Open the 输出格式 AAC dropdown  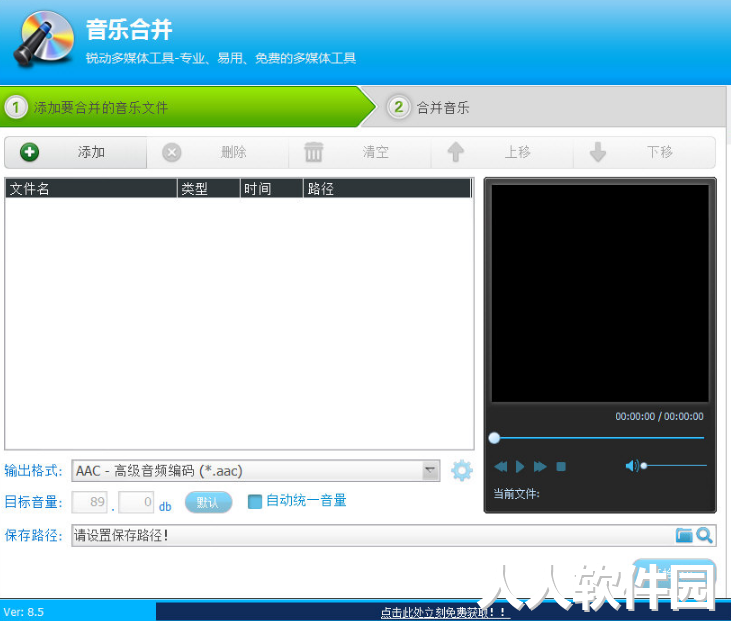click(255, 471)
